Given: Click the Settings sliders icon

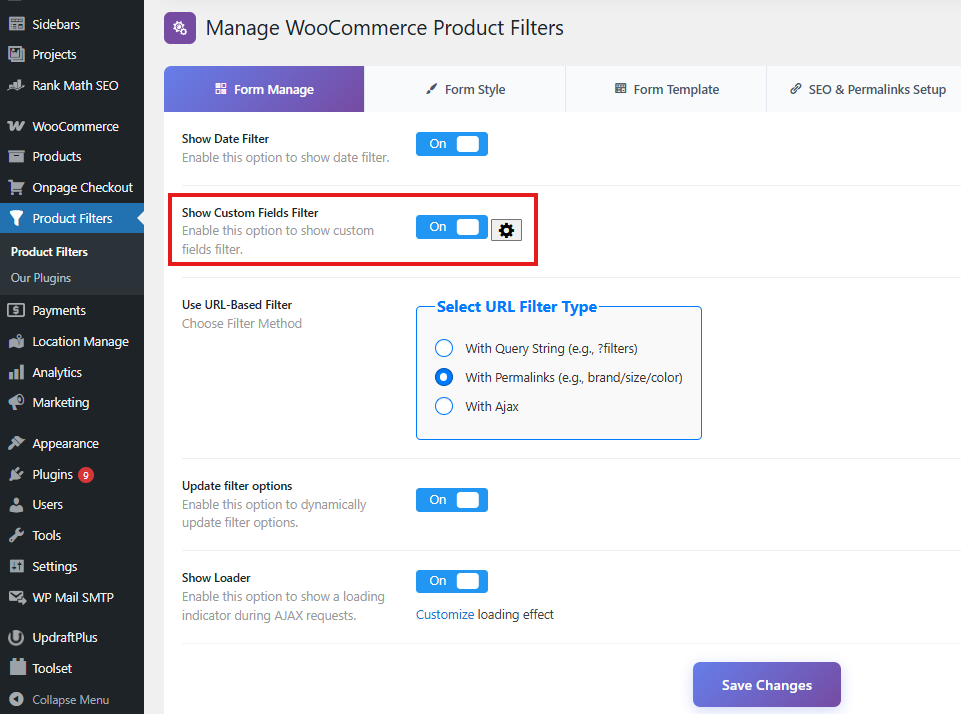Looking at the screenshot, I should pyautogui.click(x=17, y=566).
